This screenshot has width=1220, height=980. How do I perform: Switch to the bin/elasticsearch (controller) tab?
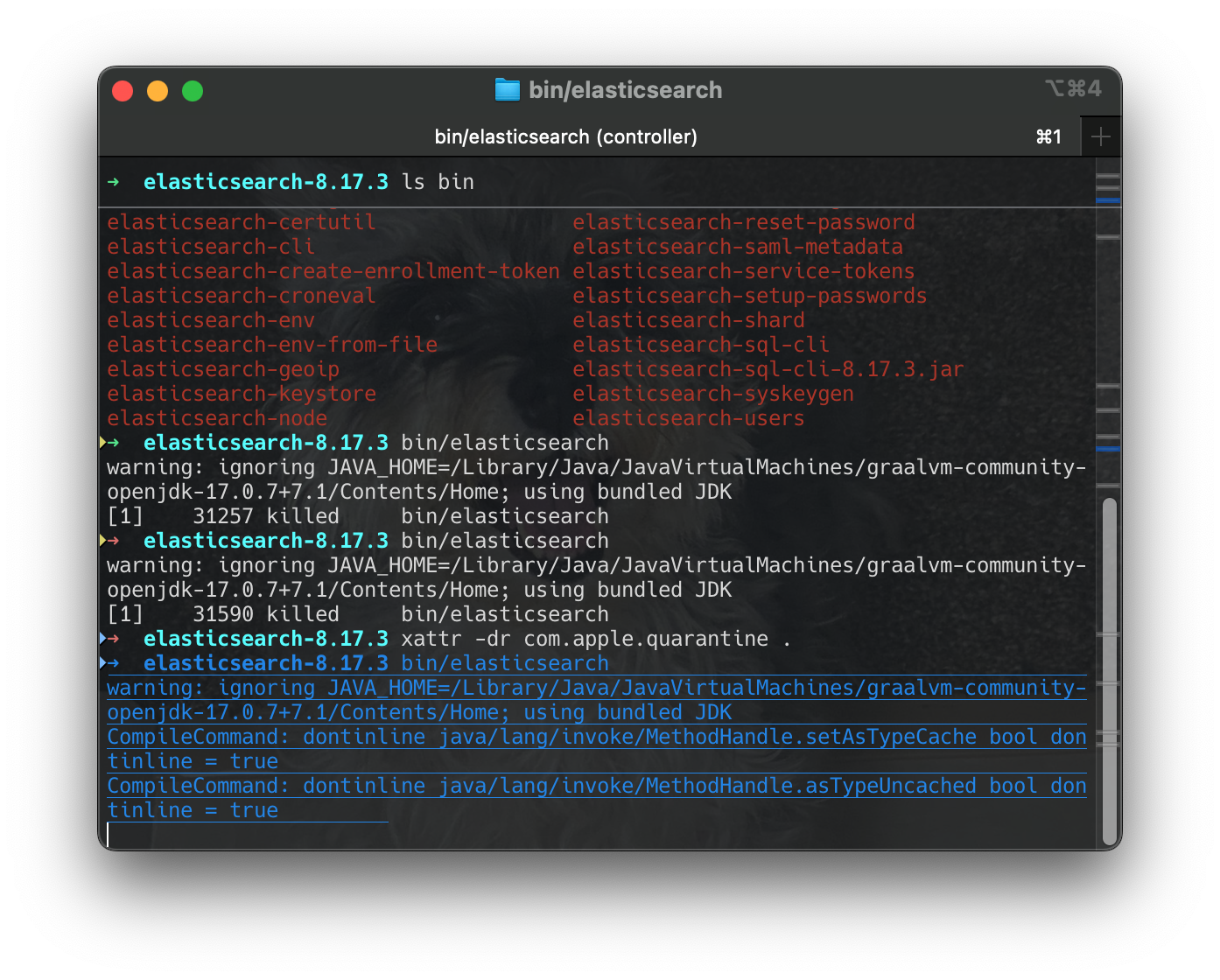coord(566,136)
